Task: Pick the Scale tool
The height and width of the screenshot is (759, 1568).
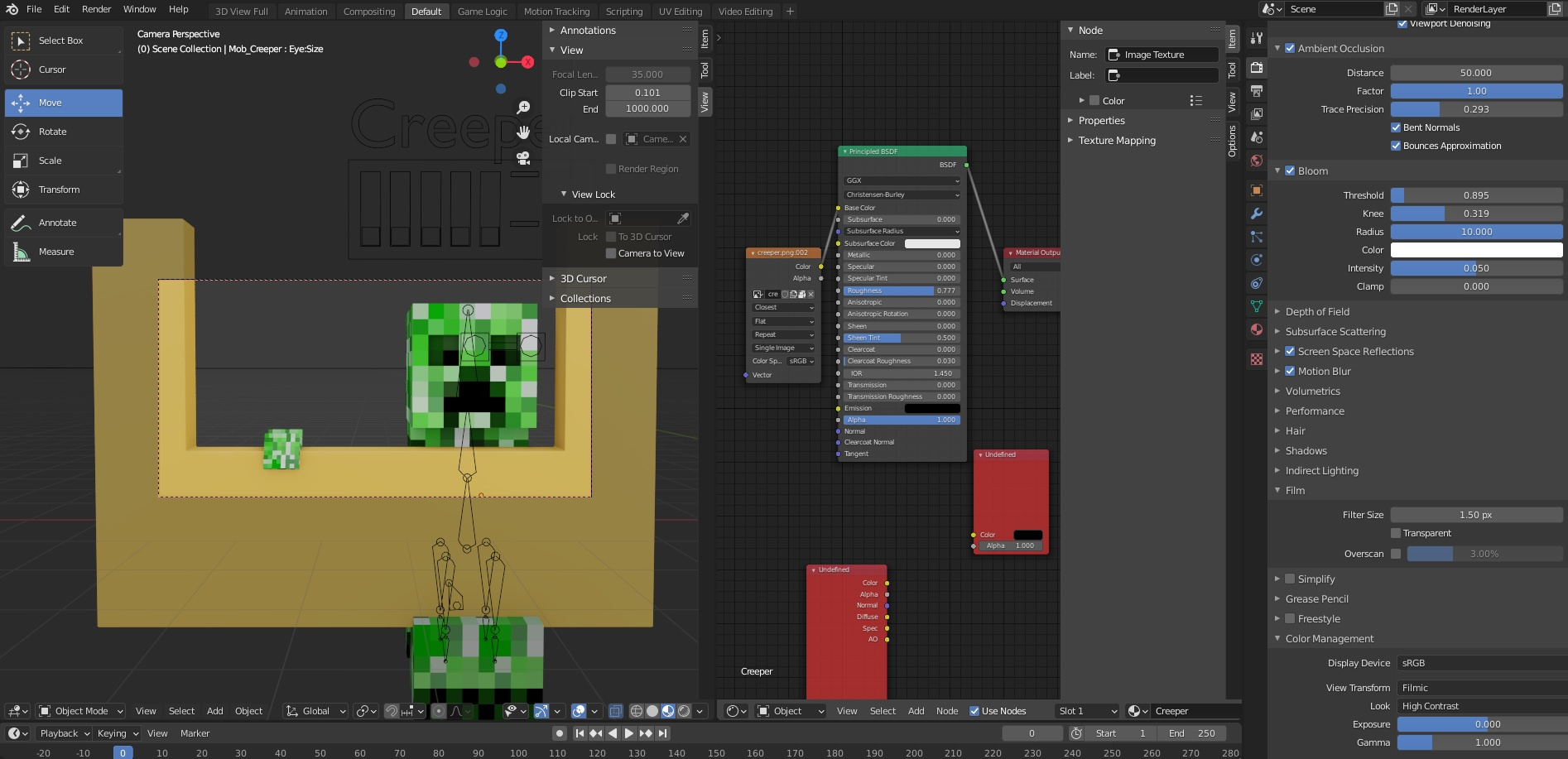Action: [x=63, y=161]
